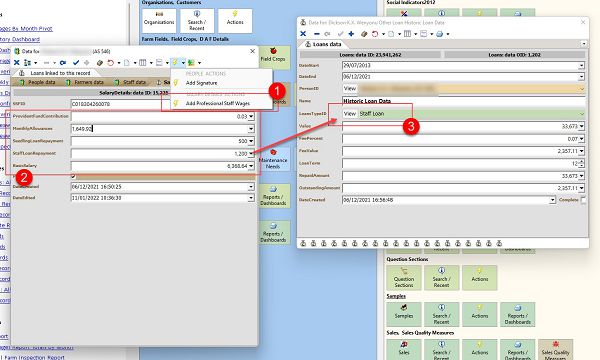Screen dimensions: 600x360
Task: Click the blue plus icon in the loans toolbar
Action: pos(351,34)
